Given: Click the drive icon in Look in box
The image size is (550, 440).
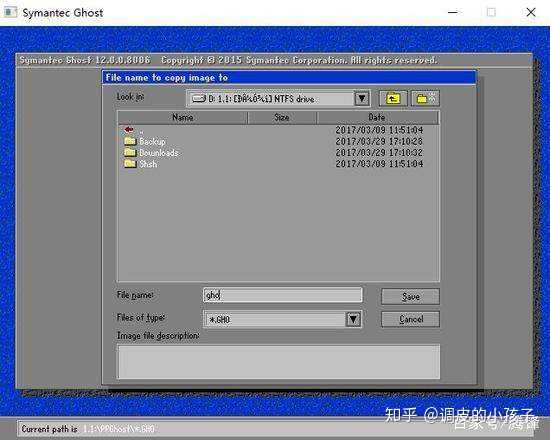Looking at the screenshot, I should click(x=198, y=99).
